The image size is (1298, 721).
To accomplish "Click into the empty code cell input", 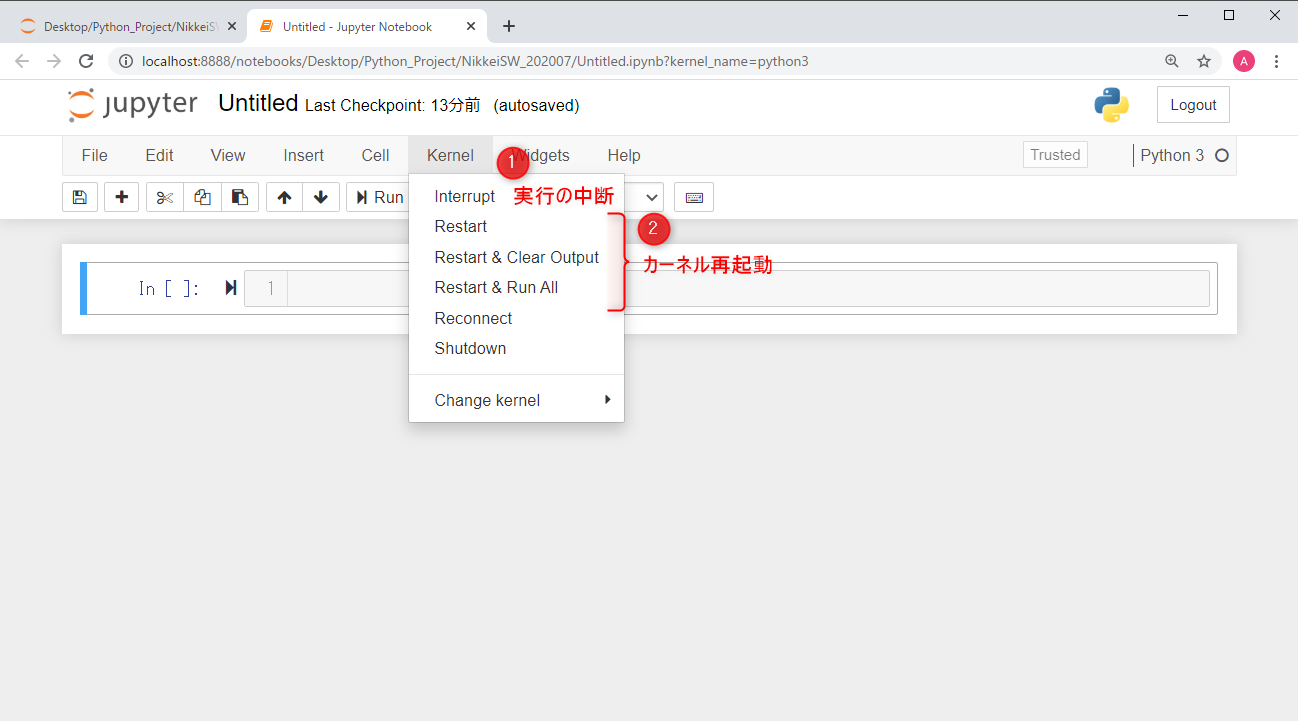I will point(748,288).
